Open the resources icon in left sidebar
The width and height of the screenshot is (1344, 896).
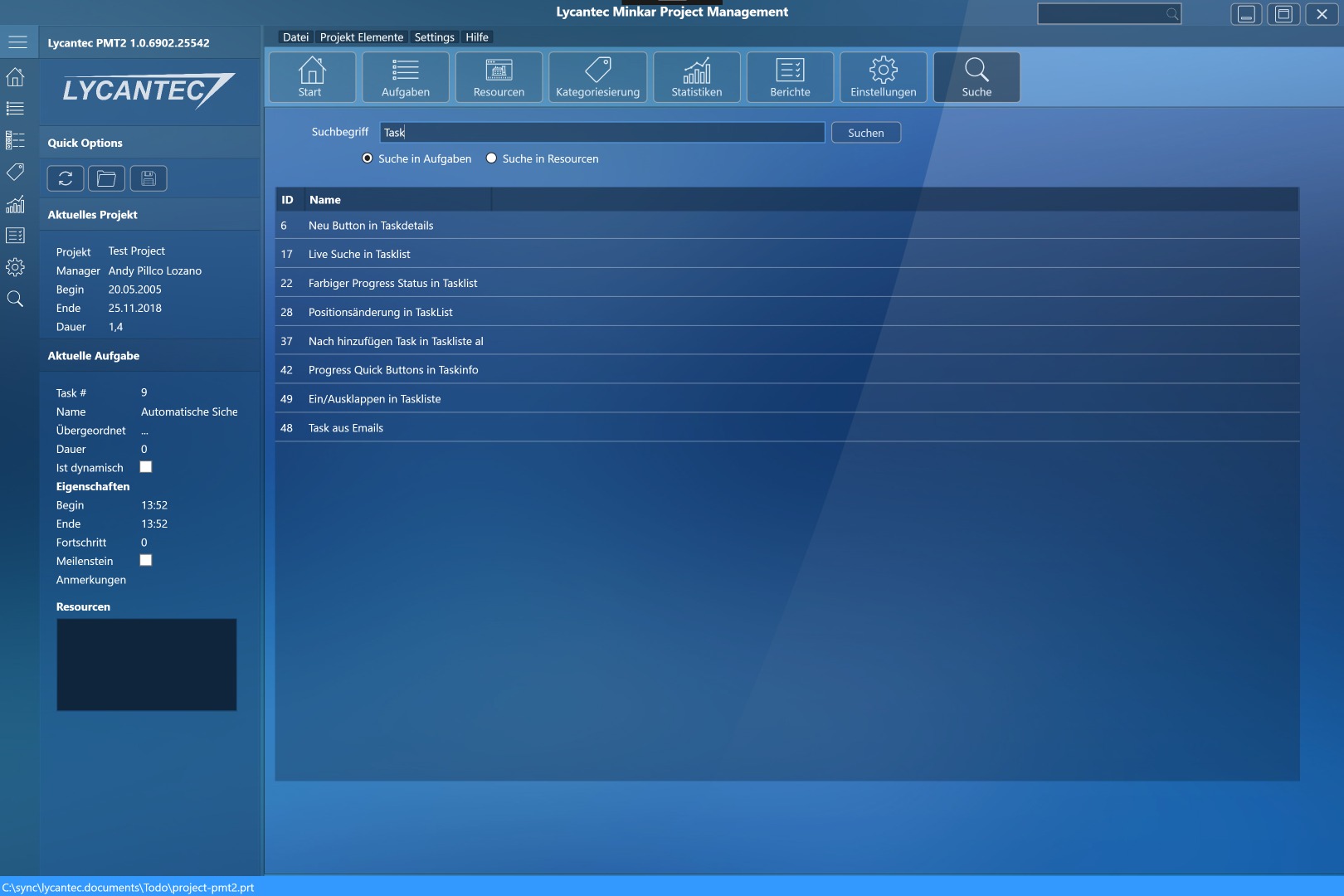coord(15,140)
